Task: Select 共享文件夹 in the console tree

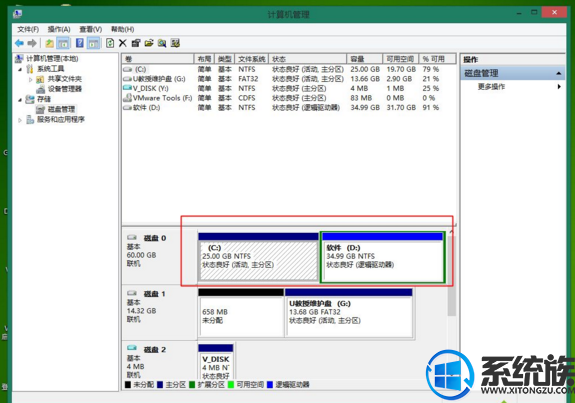Action: click(65, 79)
